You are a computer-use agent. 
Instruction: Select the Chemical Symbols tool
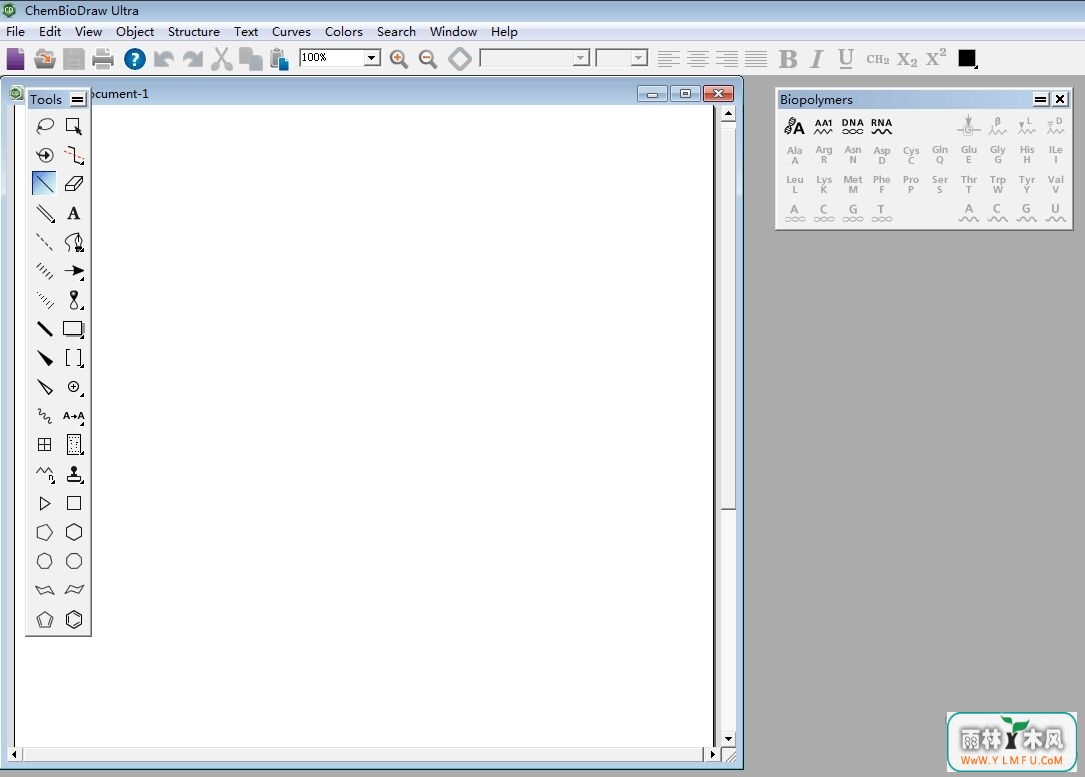tap(74, 387)
